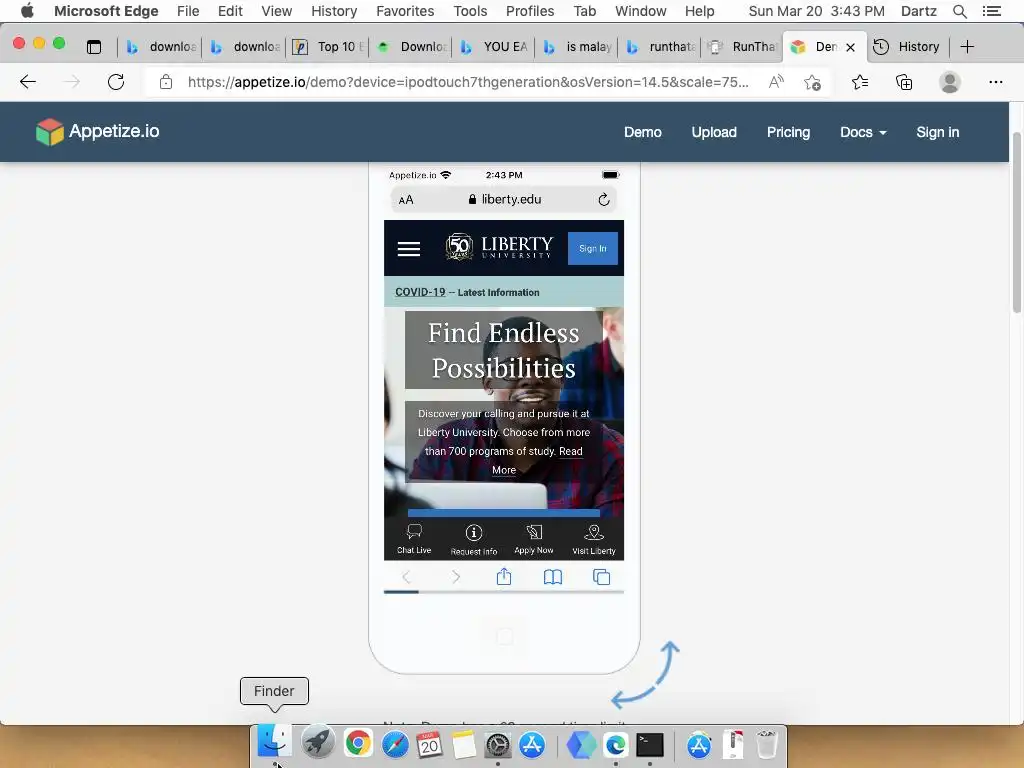1024x768 pixels.
Task: Add this page to favorites star
Action: pyautogui.click(x=812, y=82)
